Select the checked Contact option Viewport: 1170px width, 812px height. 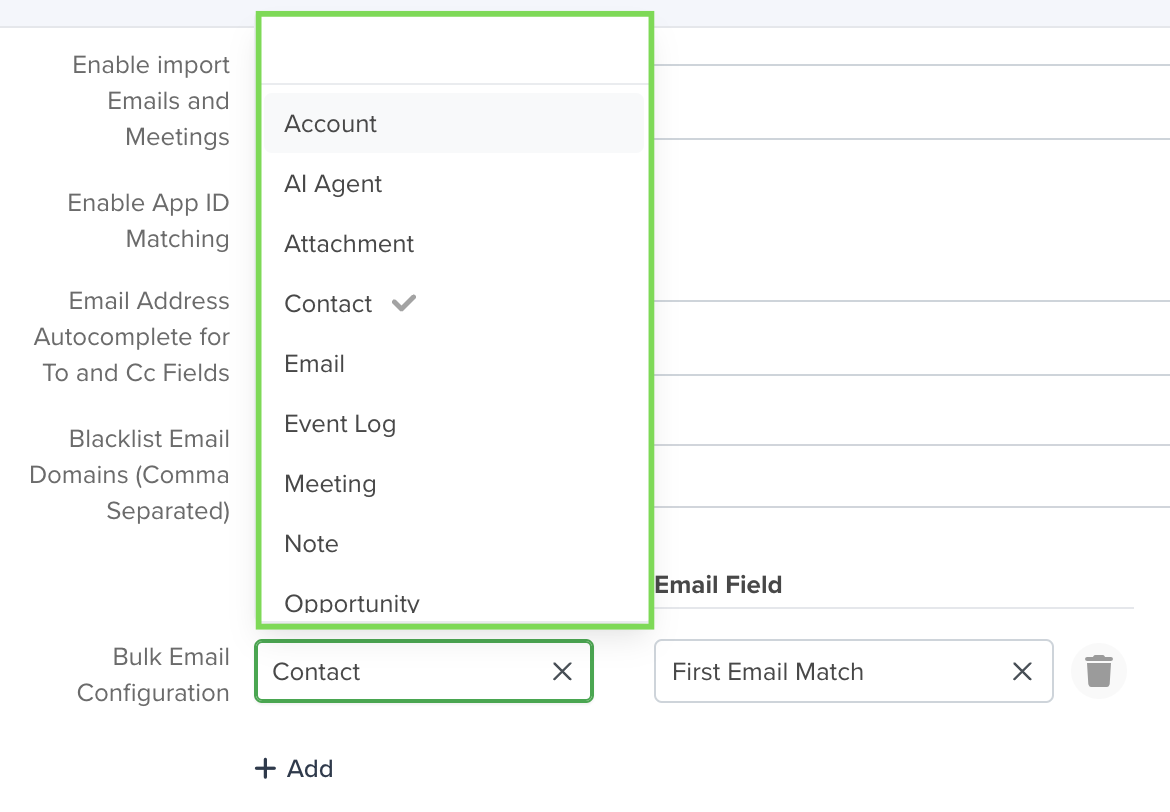tap(454, 304)
